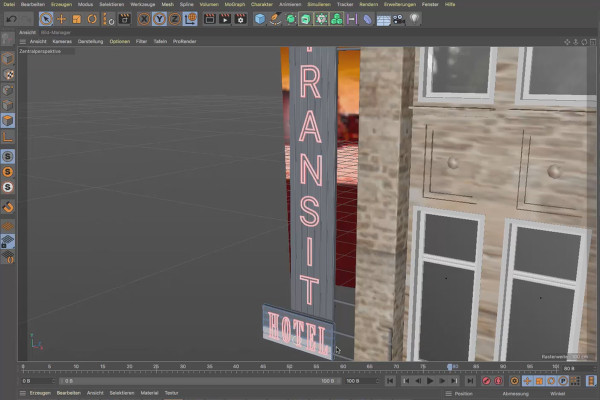The image size is (600, 400).
Task: Toggle the orange S solo button
Action: pyautogui.click(x=8, y=172)
